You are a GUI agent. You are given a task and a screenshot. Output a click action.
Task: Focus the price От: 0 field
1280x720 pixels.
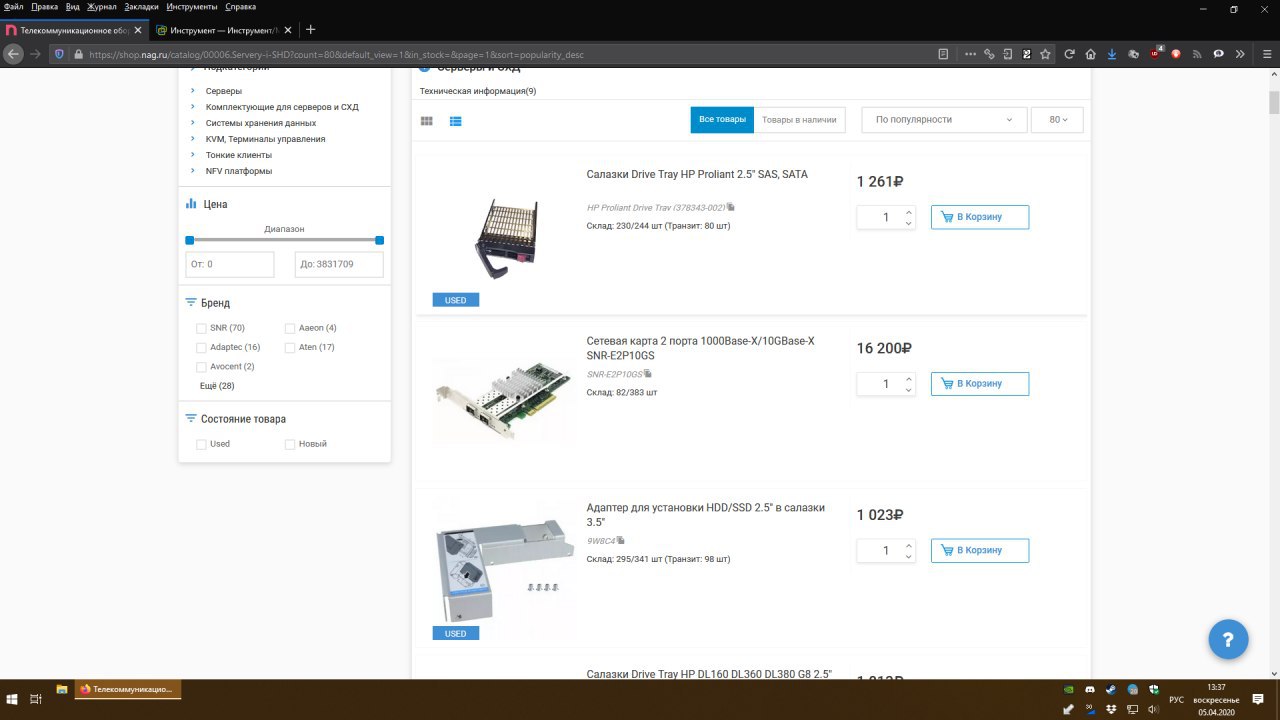pyautogui.click(x=230, y=264)
